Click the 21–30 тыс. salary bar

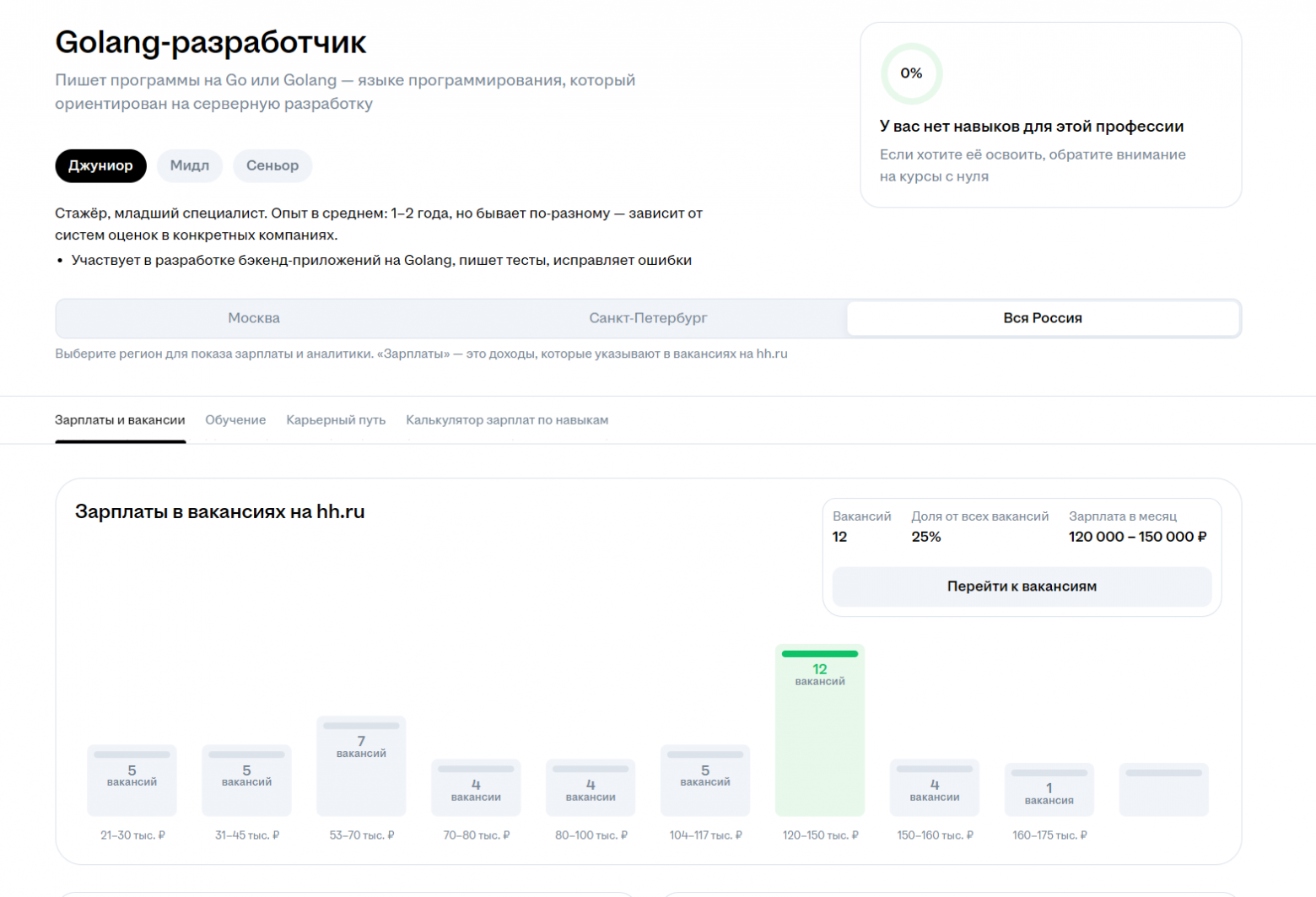pos(131,781)
